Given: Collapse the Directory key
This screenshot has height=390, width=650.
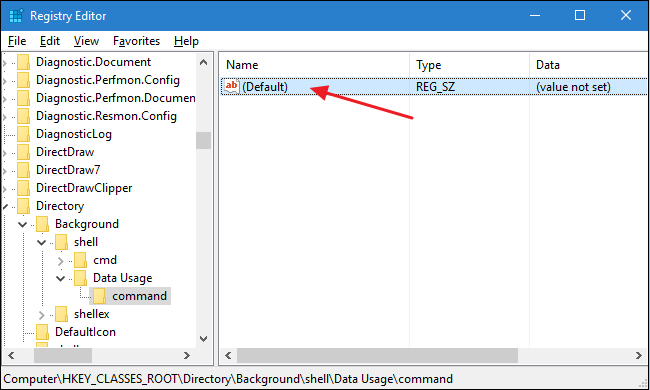Looking at the screenshot, I should click(5, 206).
